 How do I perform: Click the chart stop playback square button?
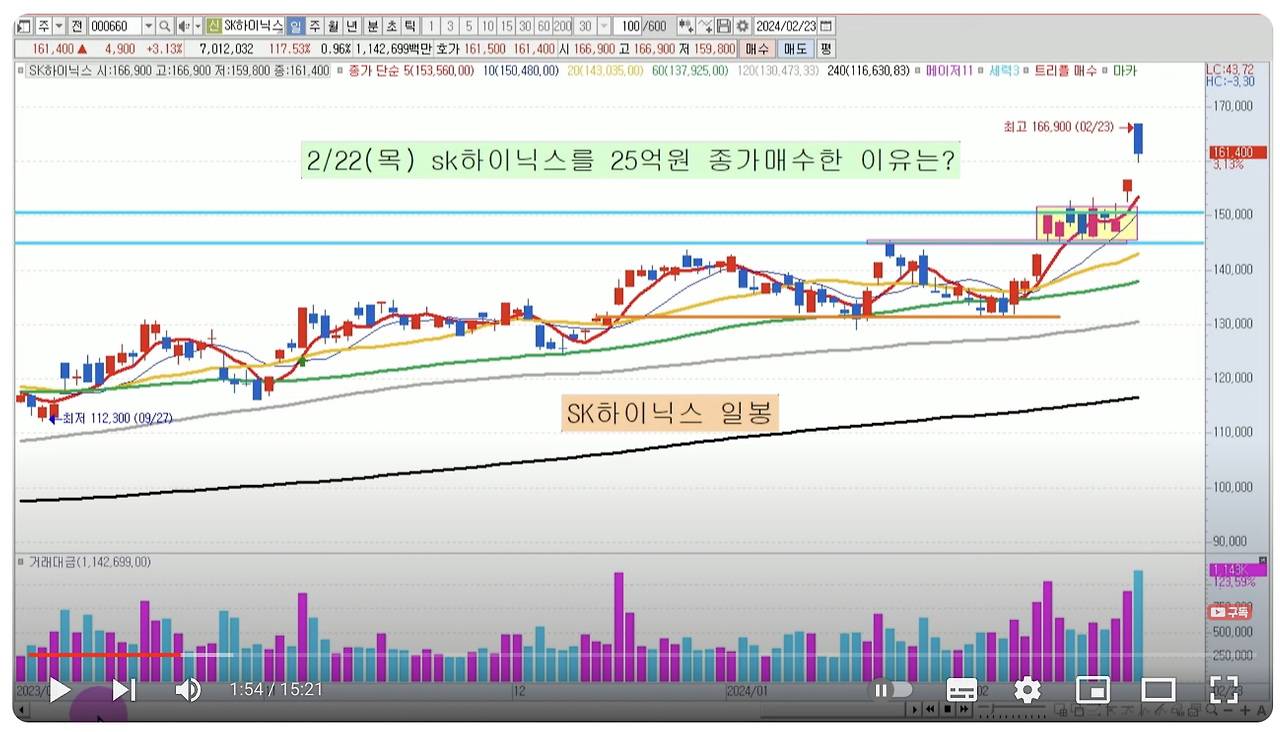pos(947,709)
